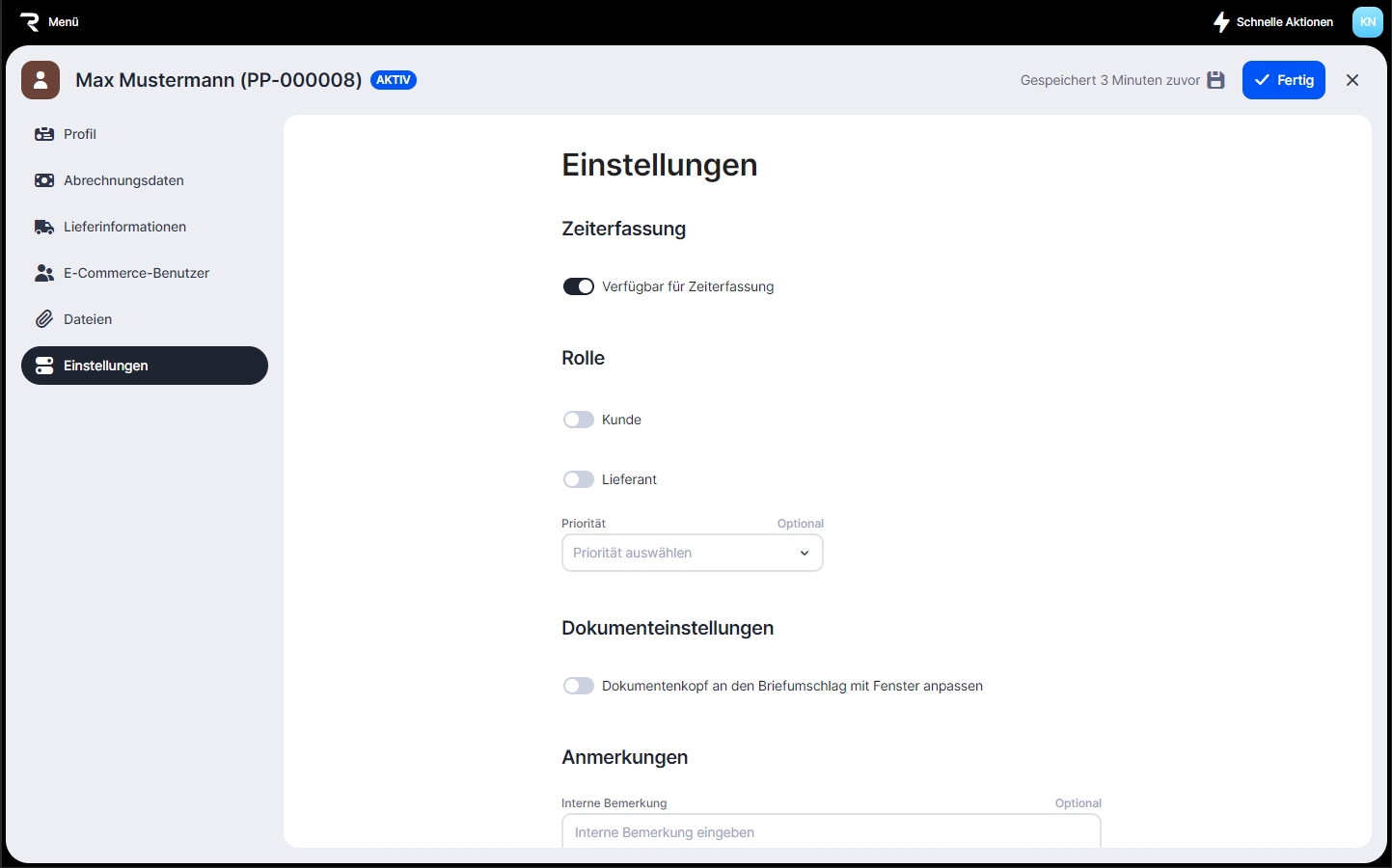Toggle Dokumentenkopf an den Briefumschlag anpassen
This screenshot has height=868, width=1392.
coord(579,686)
